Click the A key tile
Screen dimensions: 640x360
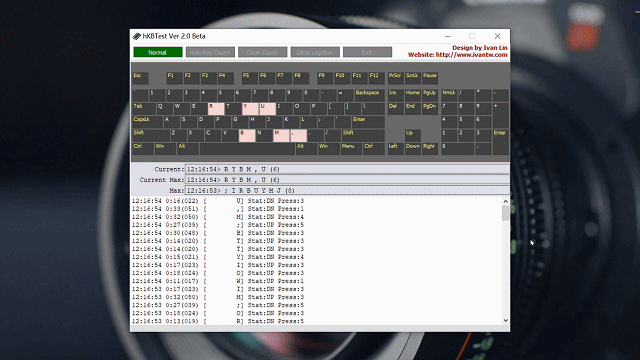pos(172,122)
